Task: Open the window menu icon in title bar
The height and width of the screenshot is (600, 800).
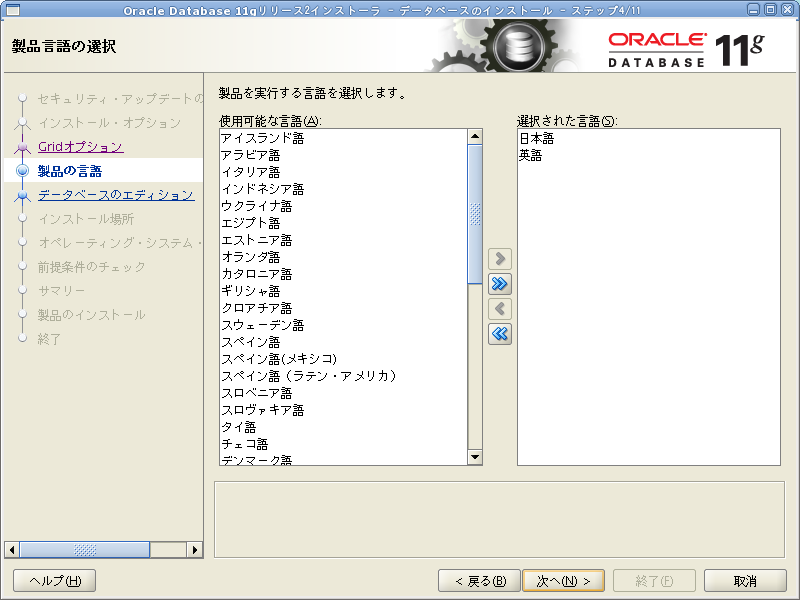Action: click(x=12, y=10)
